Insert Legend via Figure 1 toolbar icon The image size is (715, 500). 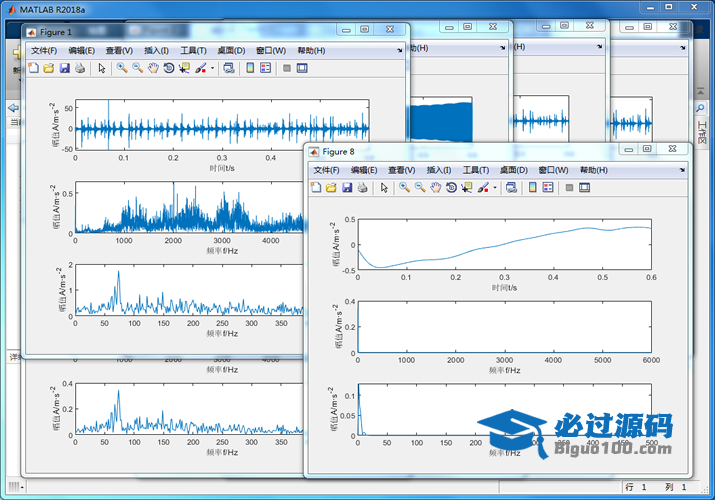click(265, 68)
